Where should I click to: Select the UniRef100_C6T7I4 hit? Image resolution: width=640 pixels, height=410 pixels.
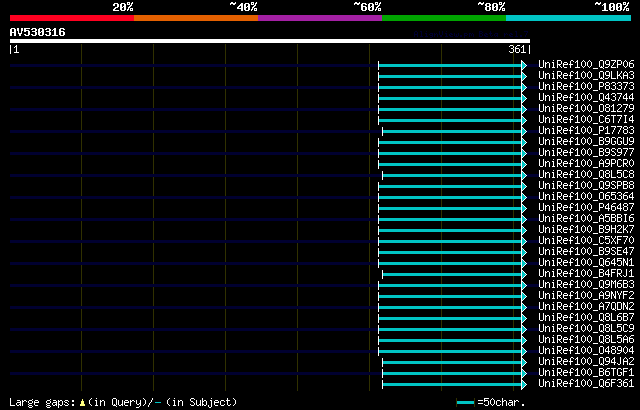coord(586,120)
